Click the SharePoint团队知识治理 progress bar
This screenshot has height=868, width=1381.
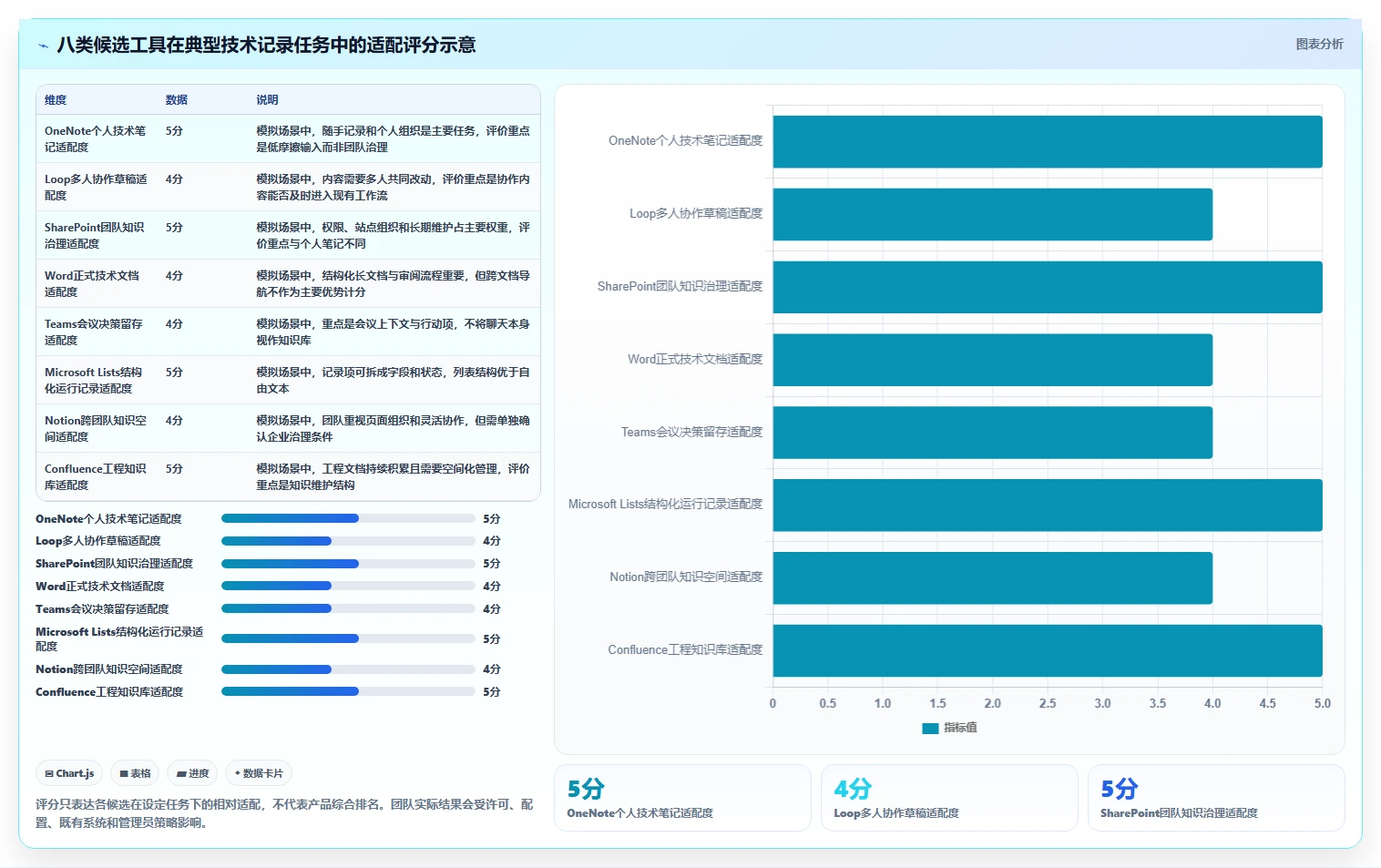pos(348,564)
